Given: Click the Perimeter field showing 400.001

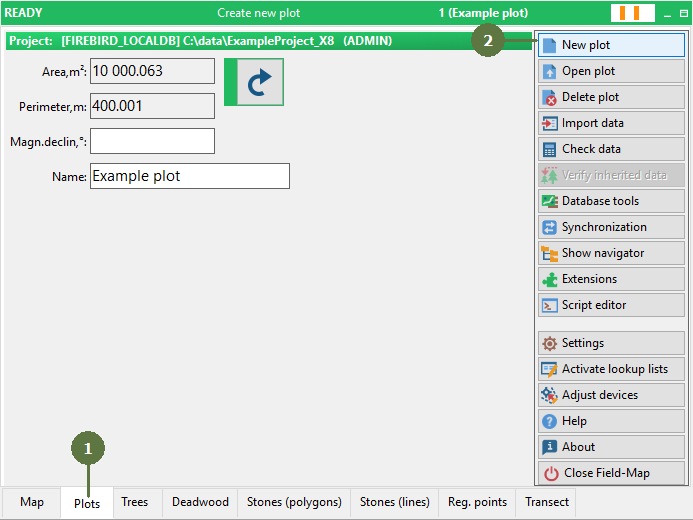Looking at the screenshot, I should point(152,106).
